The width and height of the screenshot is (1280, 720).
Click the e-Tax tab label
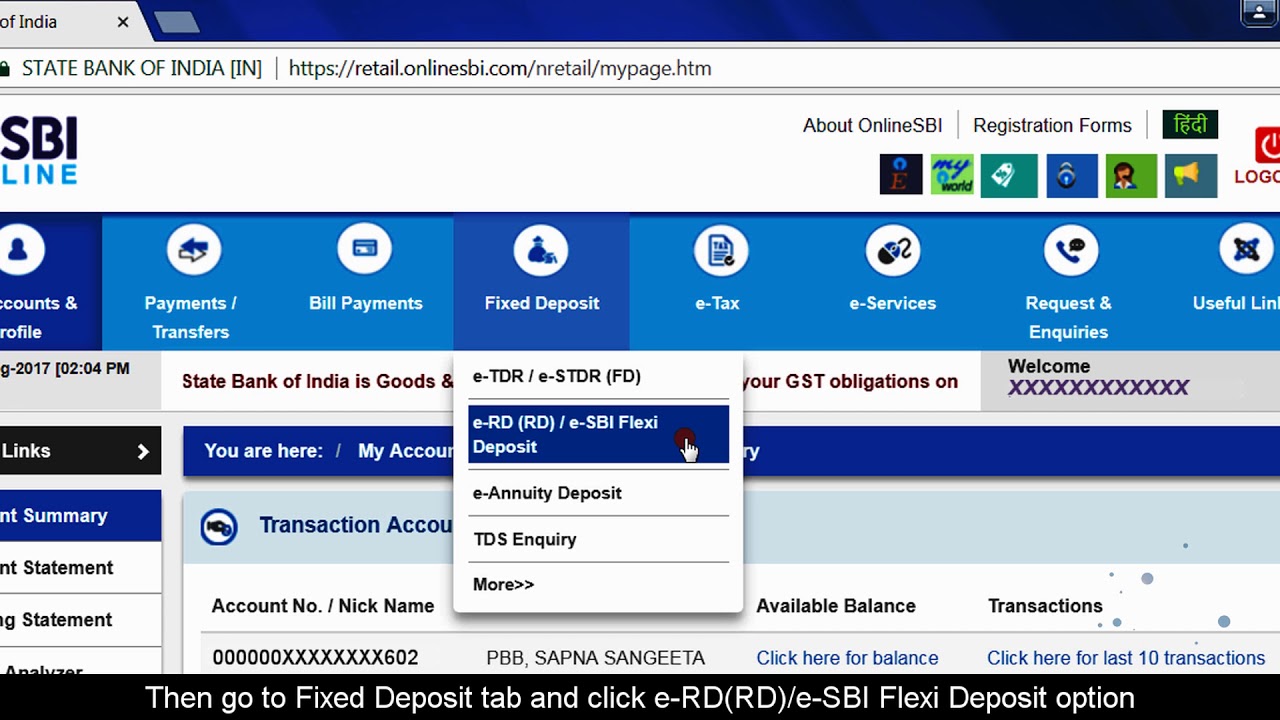[717, 303]
